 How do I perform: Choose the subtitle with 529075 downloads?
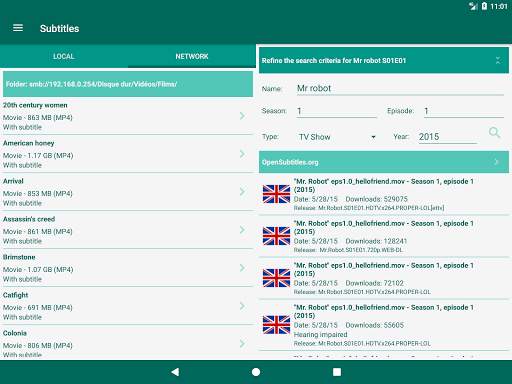pyautogui.click(x=384, y=194)
